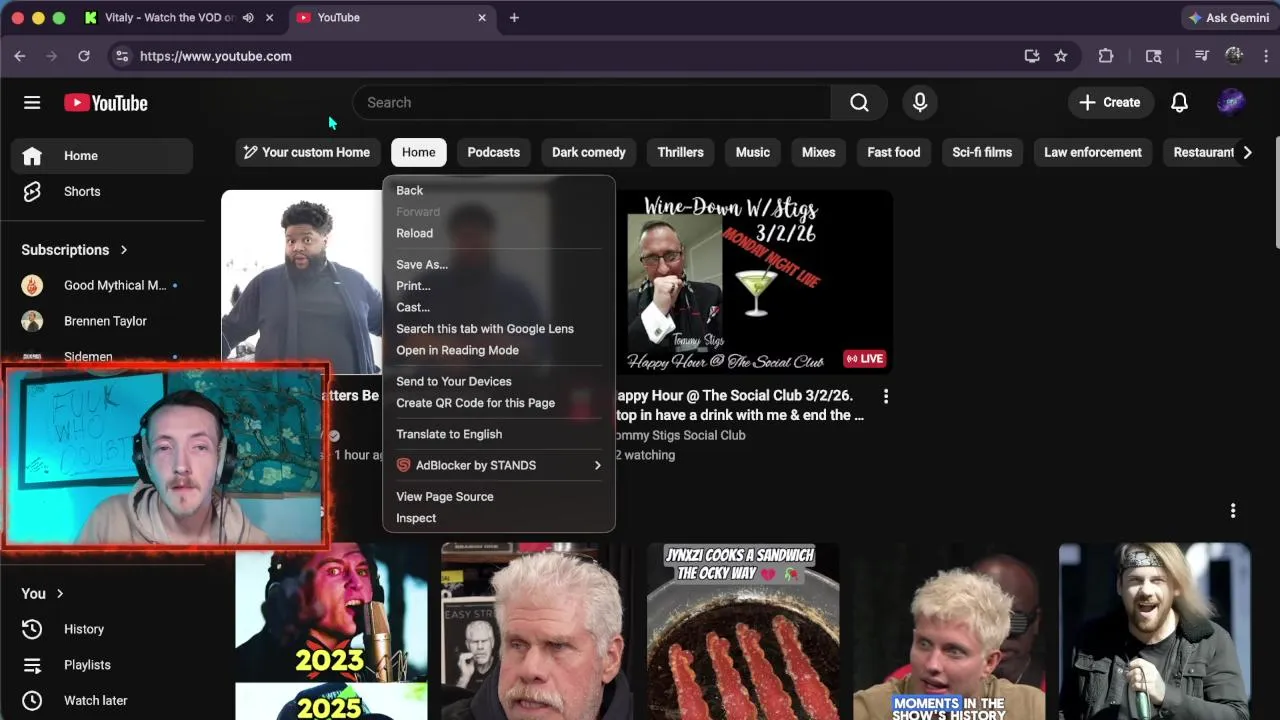The width and height of the screenshot is (1280, 720).
Task: Open a new browser tab
Action: point(514,18)
